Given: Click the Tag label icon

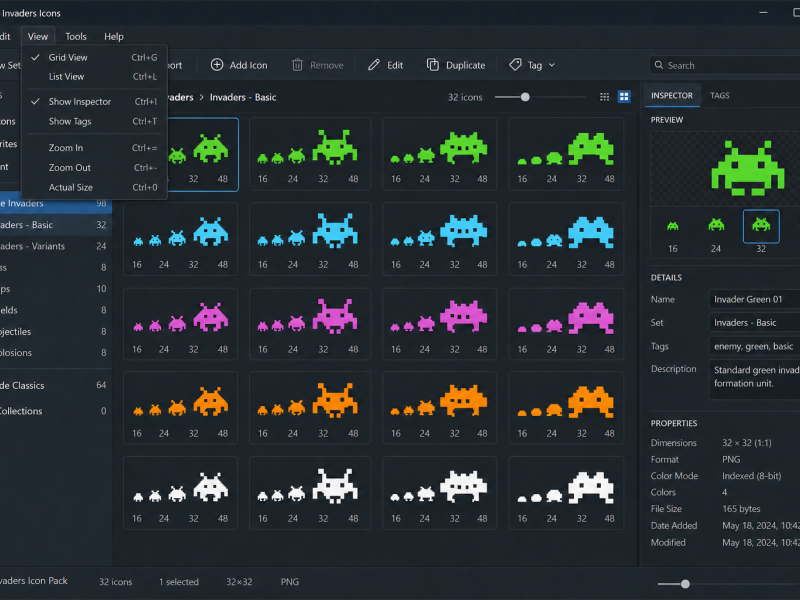Looking at the screenshot, I should point(515,65).
